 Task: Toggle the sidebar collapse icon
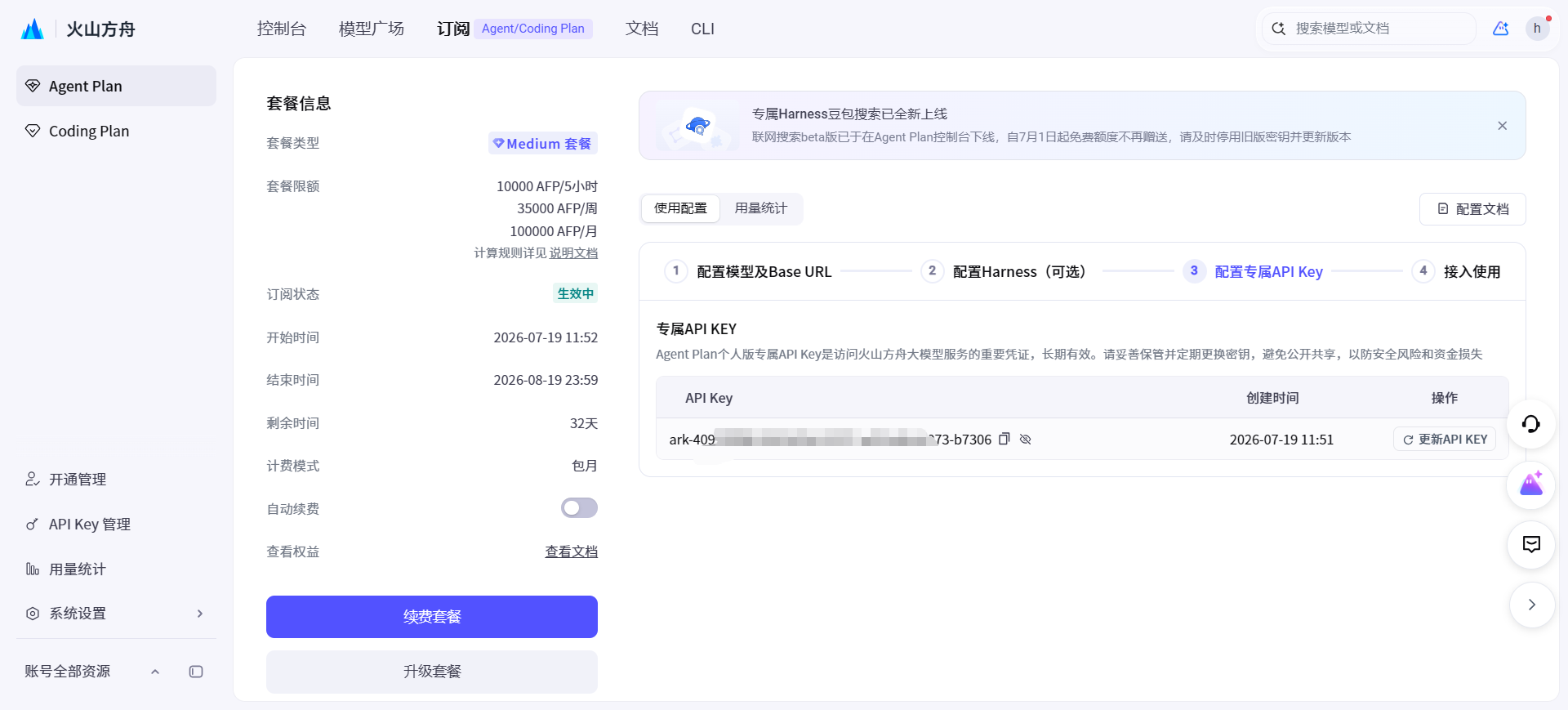coord(196,672)
